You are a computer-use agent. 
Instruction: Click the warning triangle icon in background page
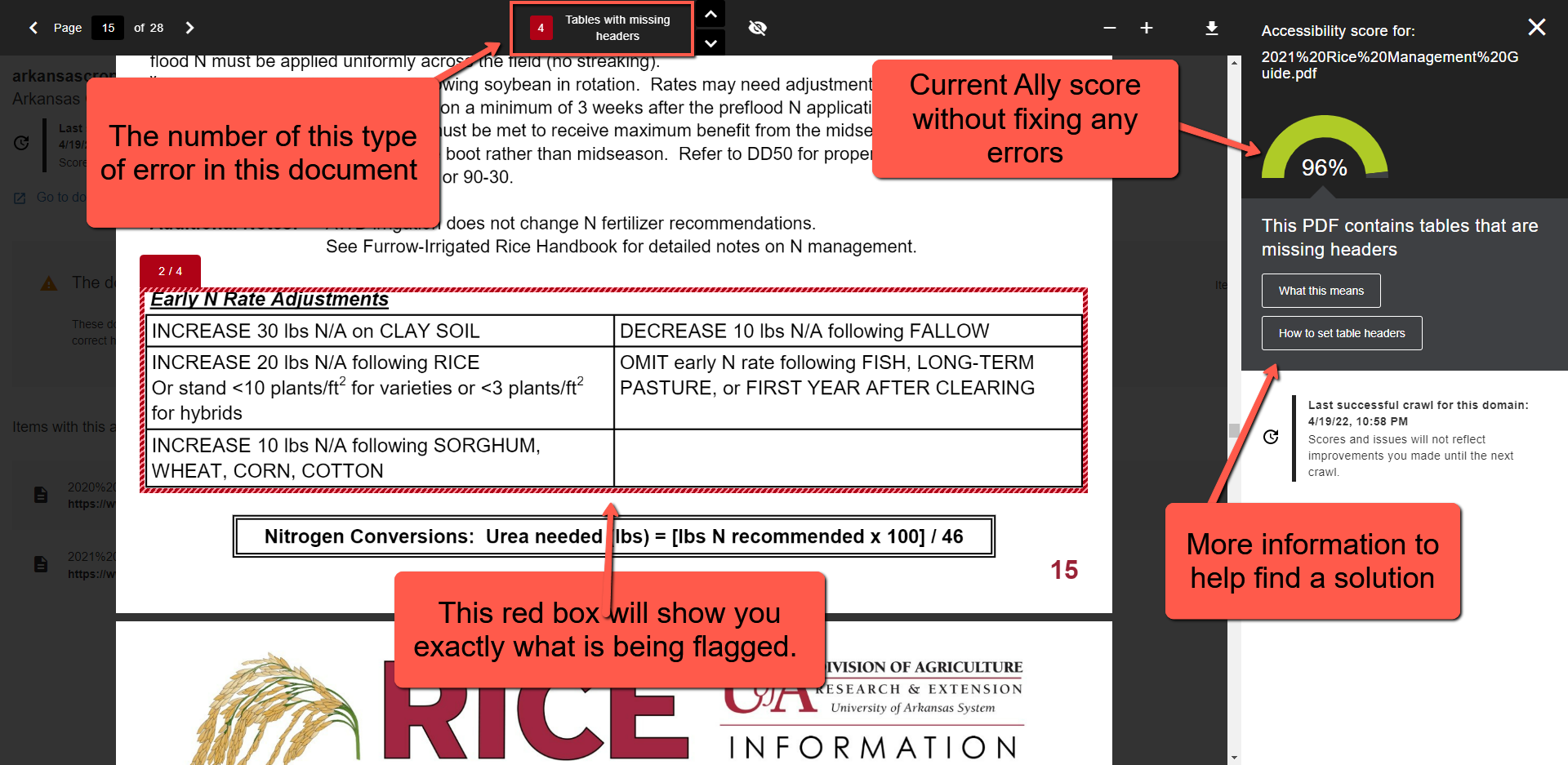[49, 283]
